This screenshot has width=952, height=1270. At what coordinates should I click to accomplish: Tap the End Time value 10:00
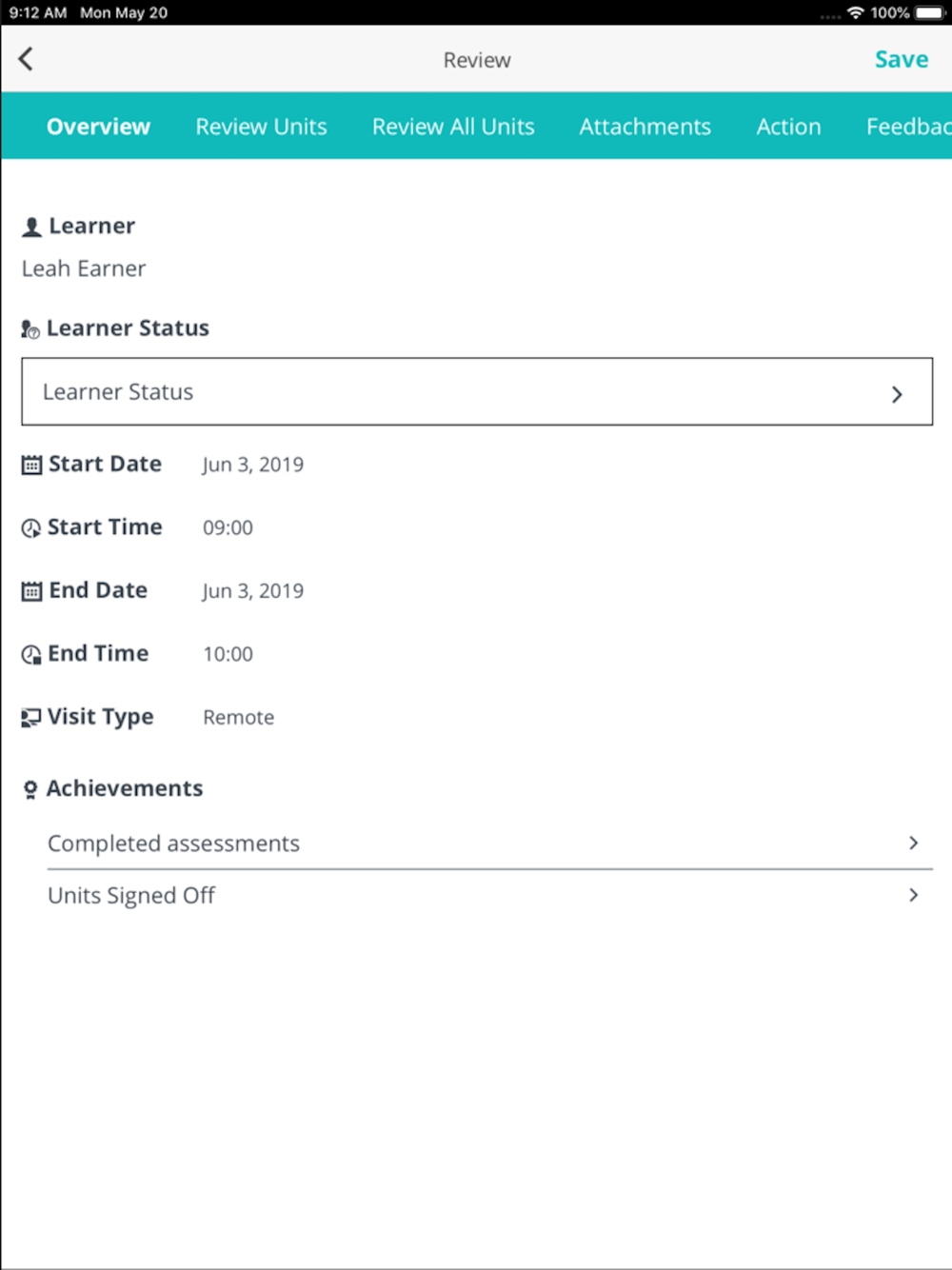pos(228,654)
